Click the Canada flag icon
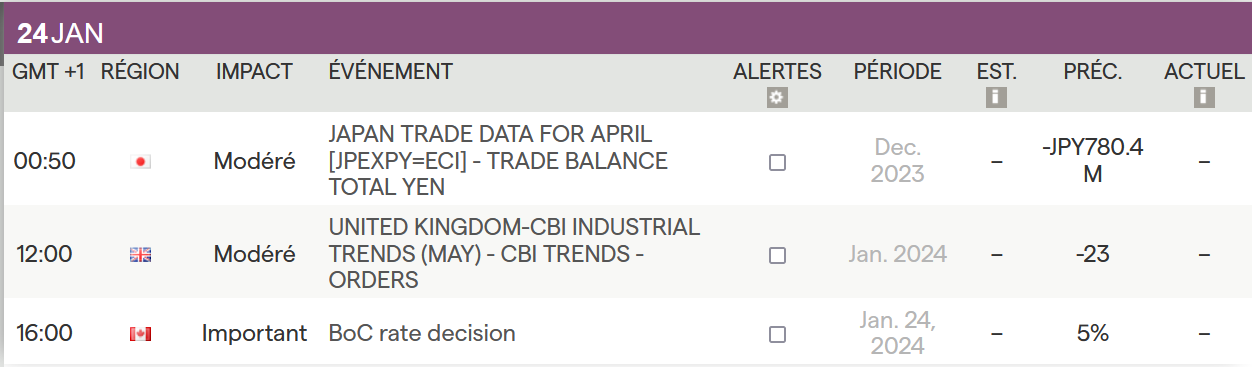The height and width of the screenshot is (367, 1252). click(x=140, y=334)
